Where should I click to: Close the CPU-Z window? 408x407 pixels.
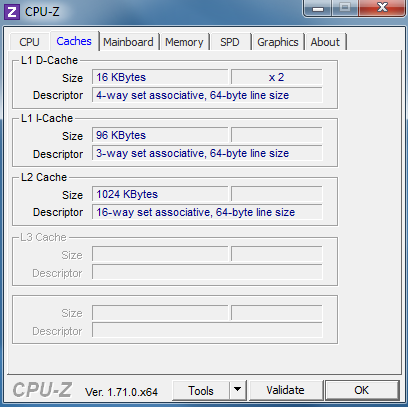pos(382,8)
